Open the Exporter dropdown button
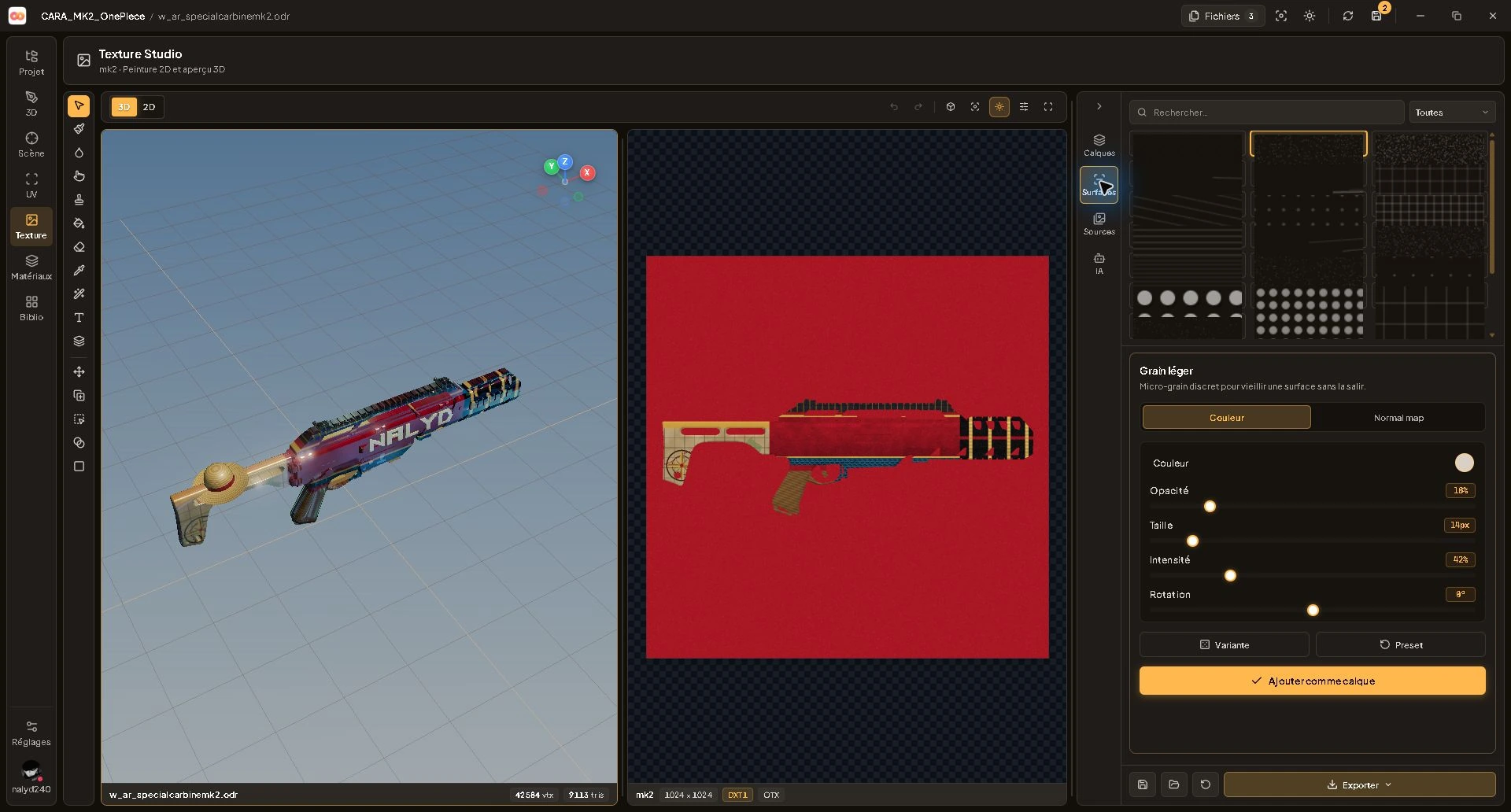The width and height of the screenshot is (1511, 812). pyautogui.click(x=1359, y=784)
